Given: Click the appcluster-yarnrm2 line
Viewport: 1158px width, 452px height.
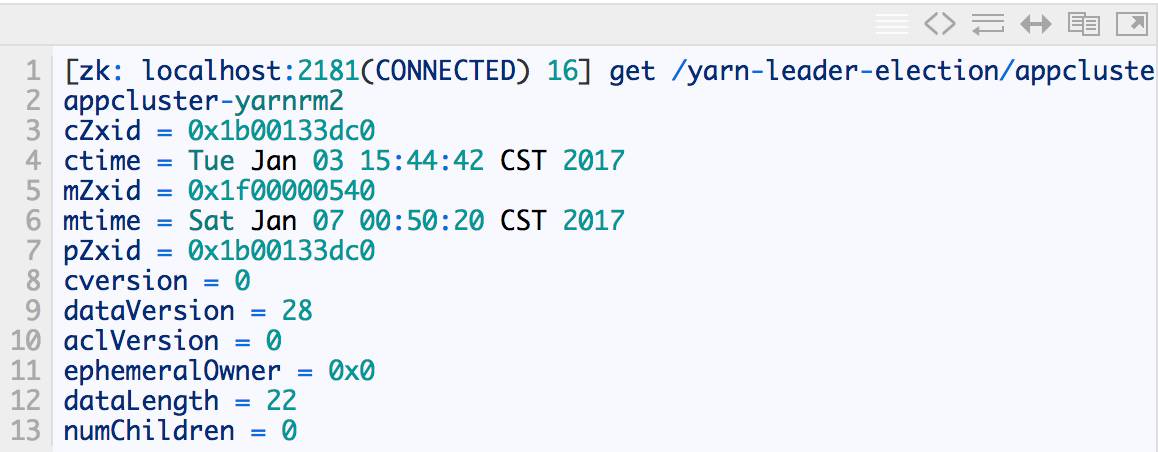Looking at the screenshot, I should (204, 101).
